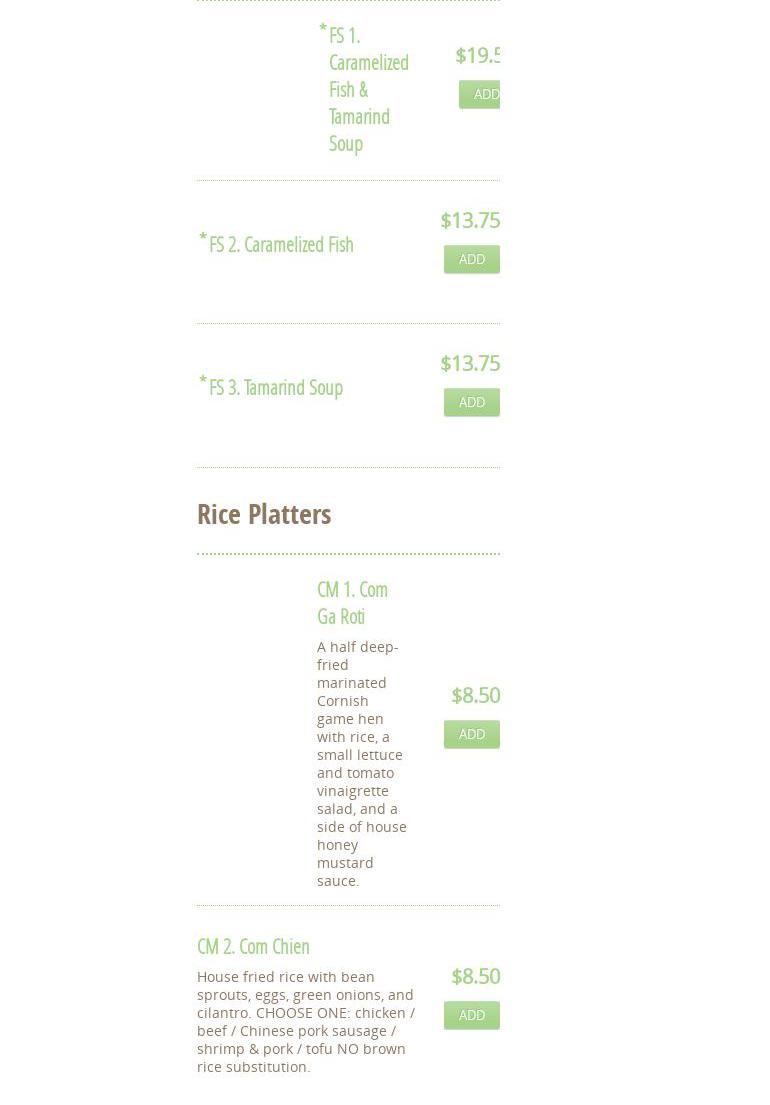Select the $13.75 price of FS 2. Caramelized Fish
This screenshot has width=770, height=1105.
(470, 220)
